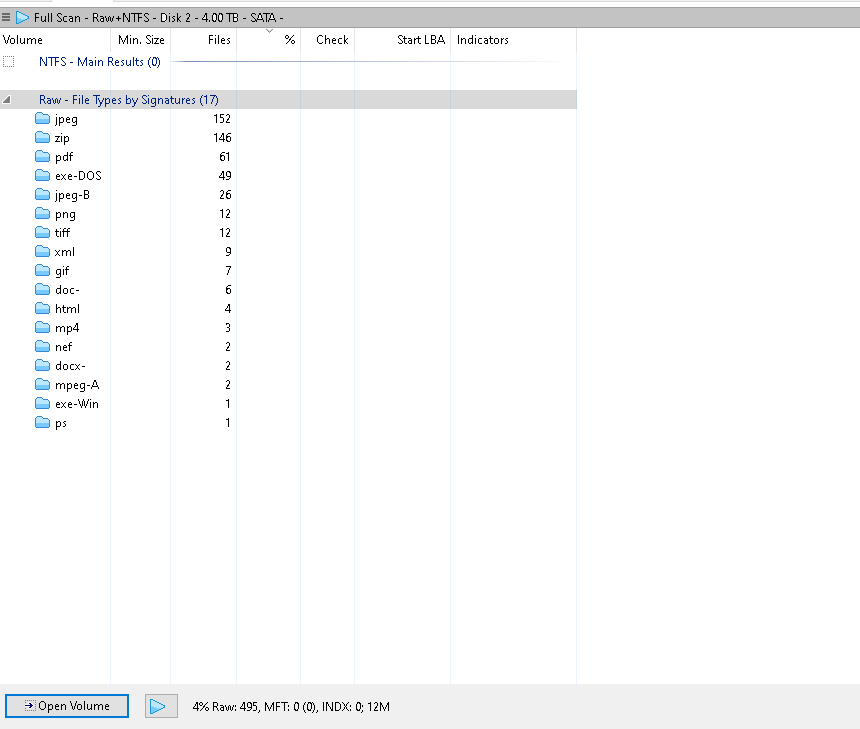Select the mp4 folder icon
The image size is (860, 729).
coord(42,327)
